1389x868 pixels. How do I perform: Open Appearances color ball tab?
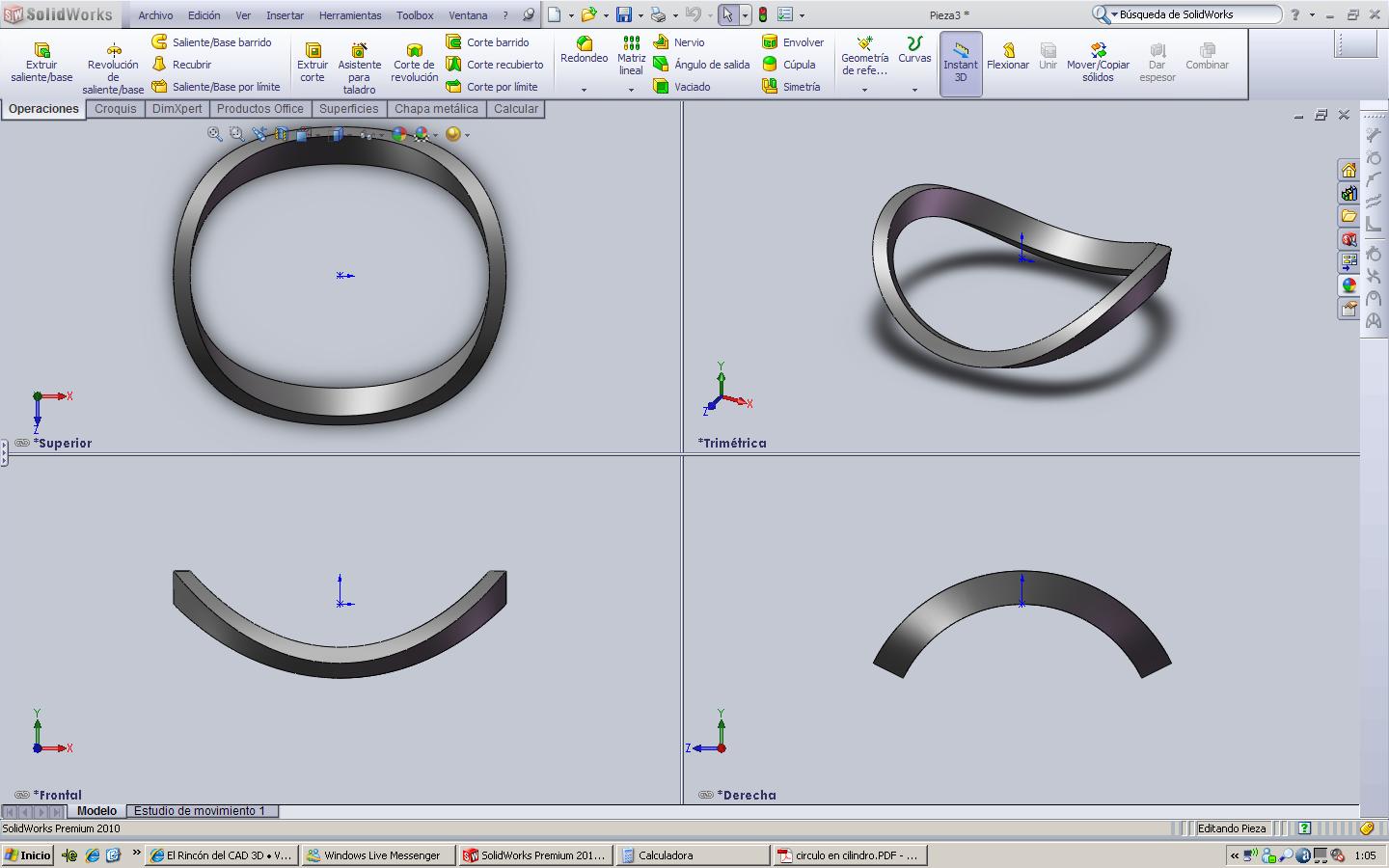point(1348,285)
